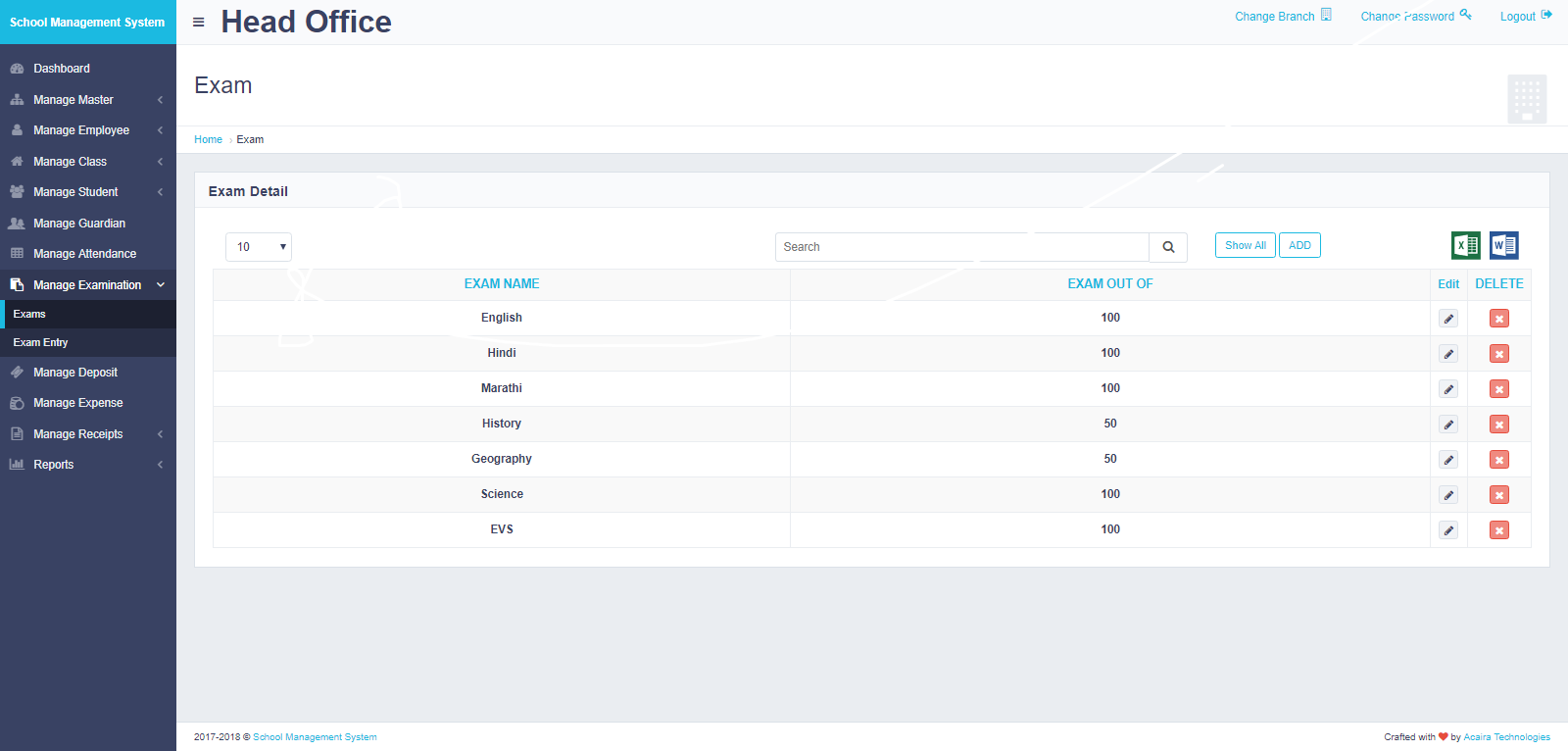Delete the Hindi exam row

pos(1498,354)
